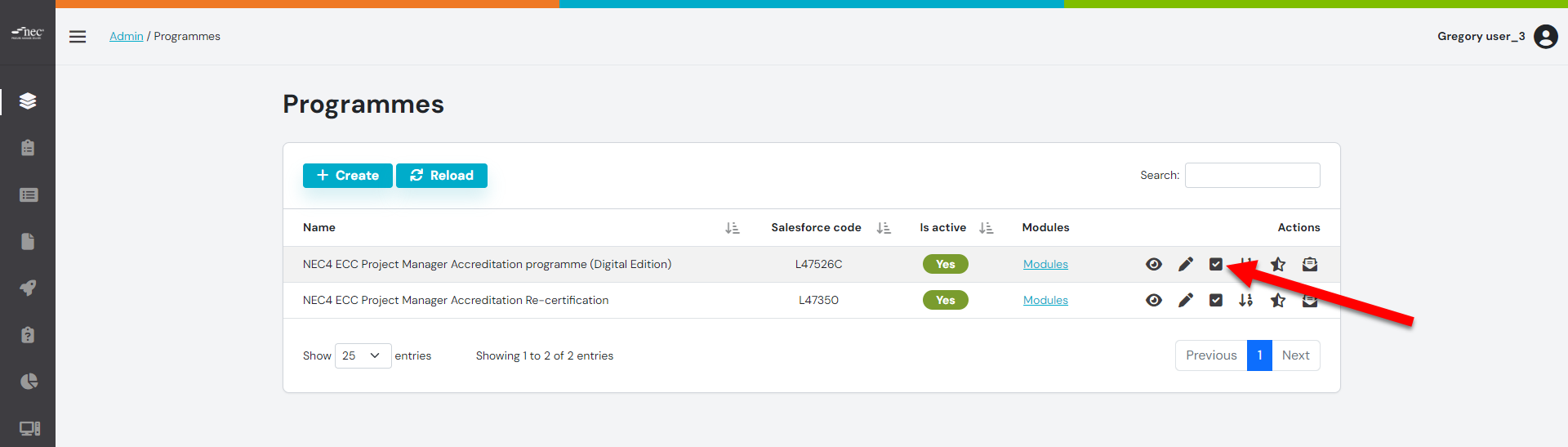Sort table by Salesforce code column
Image resolution: width=1568 pixels, height=447 pixels.
(x=883, y=228)
